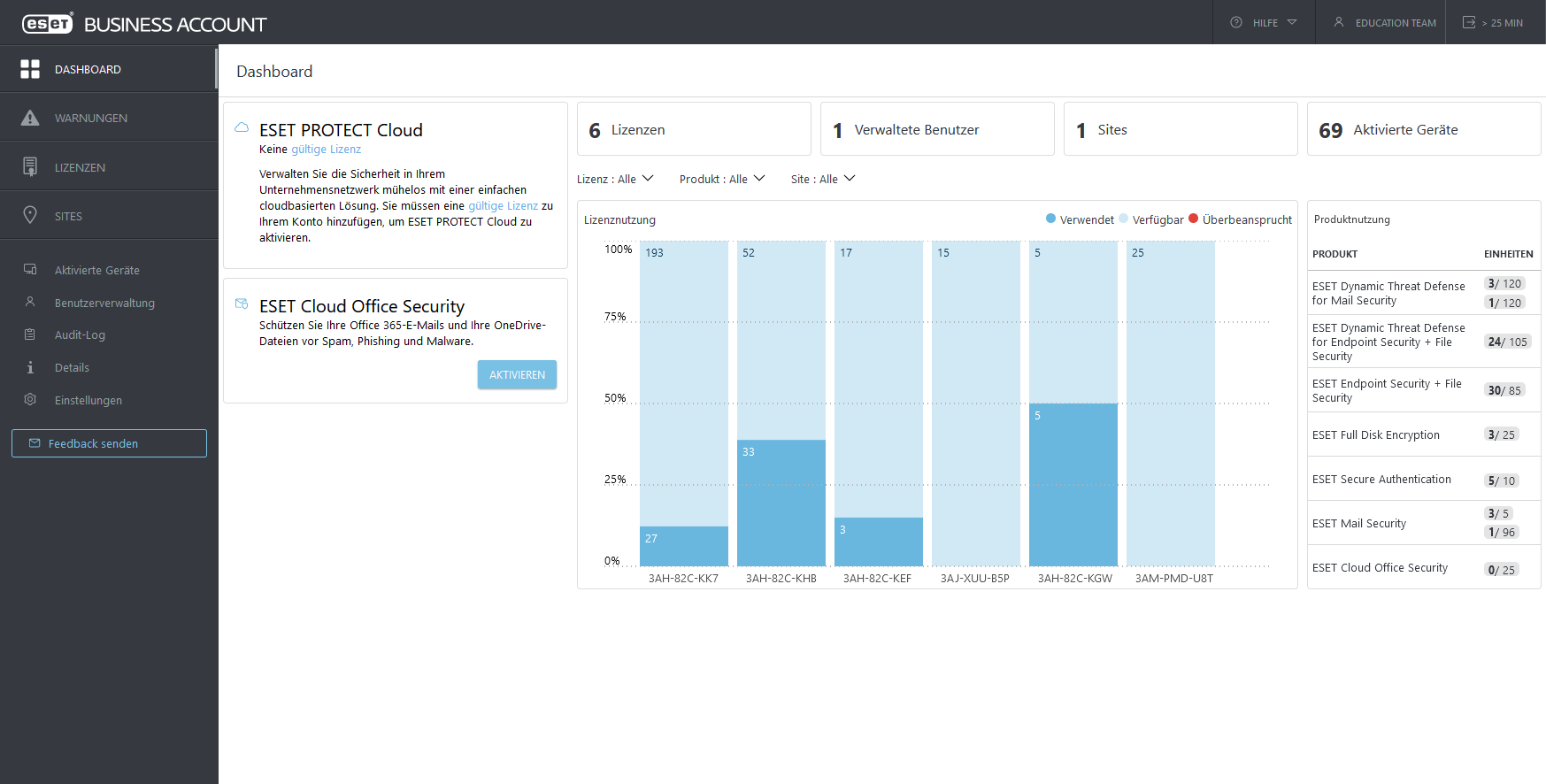This screenshot has height=784, width=1546.
Task: Expand the Lizenz: Alle filter dropdown
Action: 615,179
